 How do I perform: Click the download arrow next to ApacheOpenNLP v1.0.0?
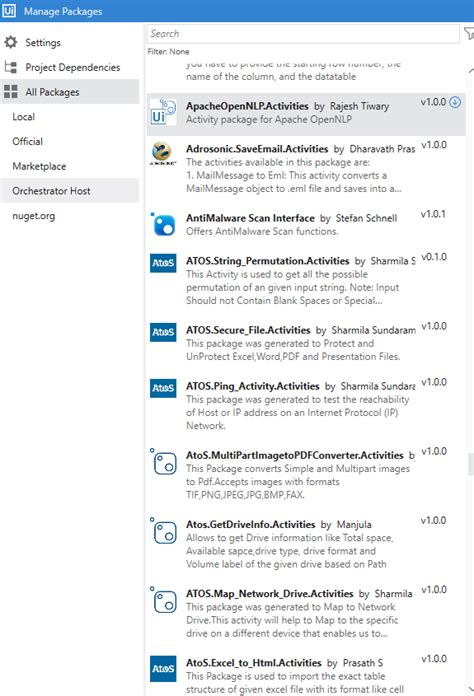455,102
